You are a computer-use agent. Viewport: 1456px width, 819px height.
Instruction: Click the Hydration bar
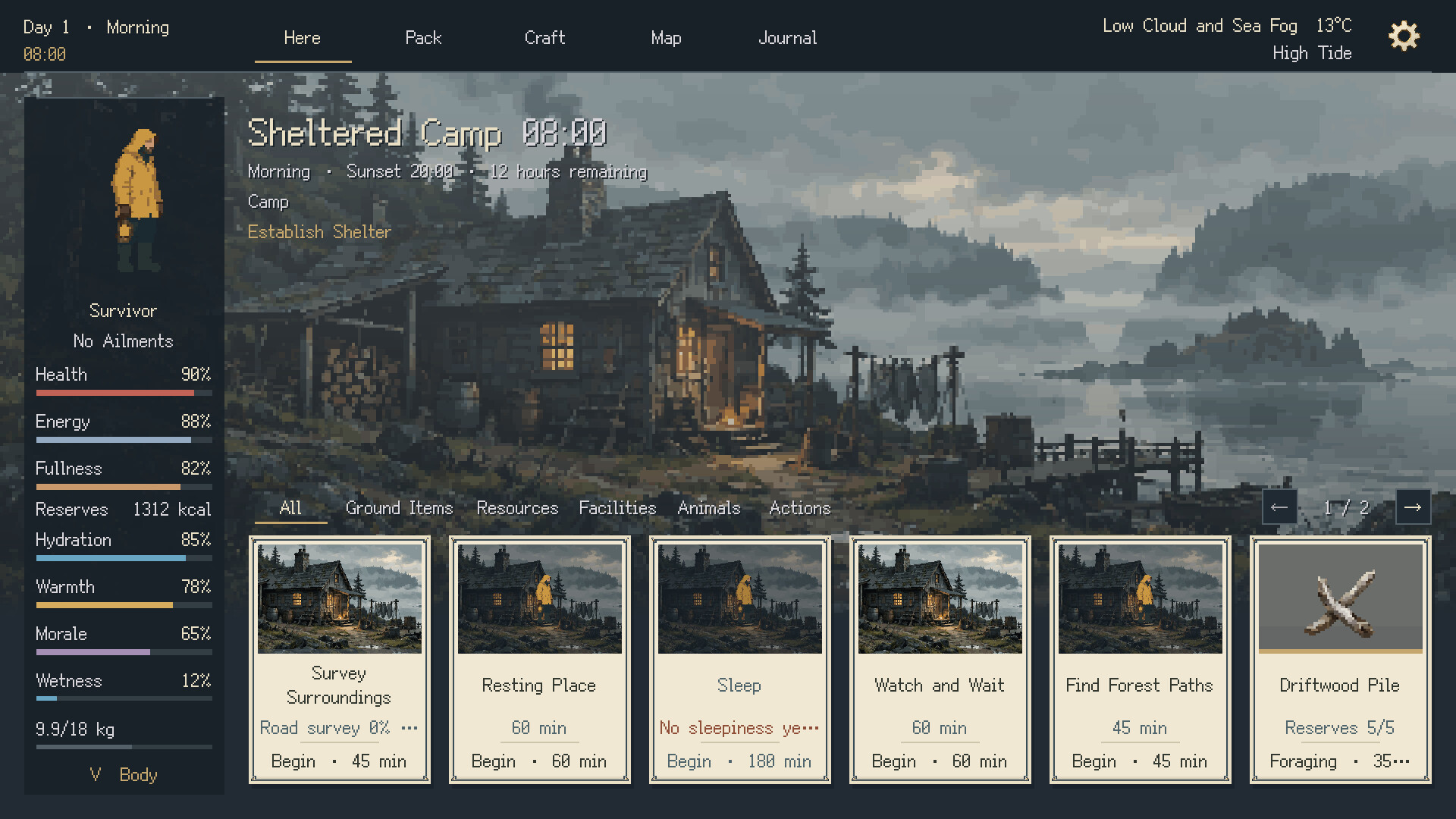124,558
